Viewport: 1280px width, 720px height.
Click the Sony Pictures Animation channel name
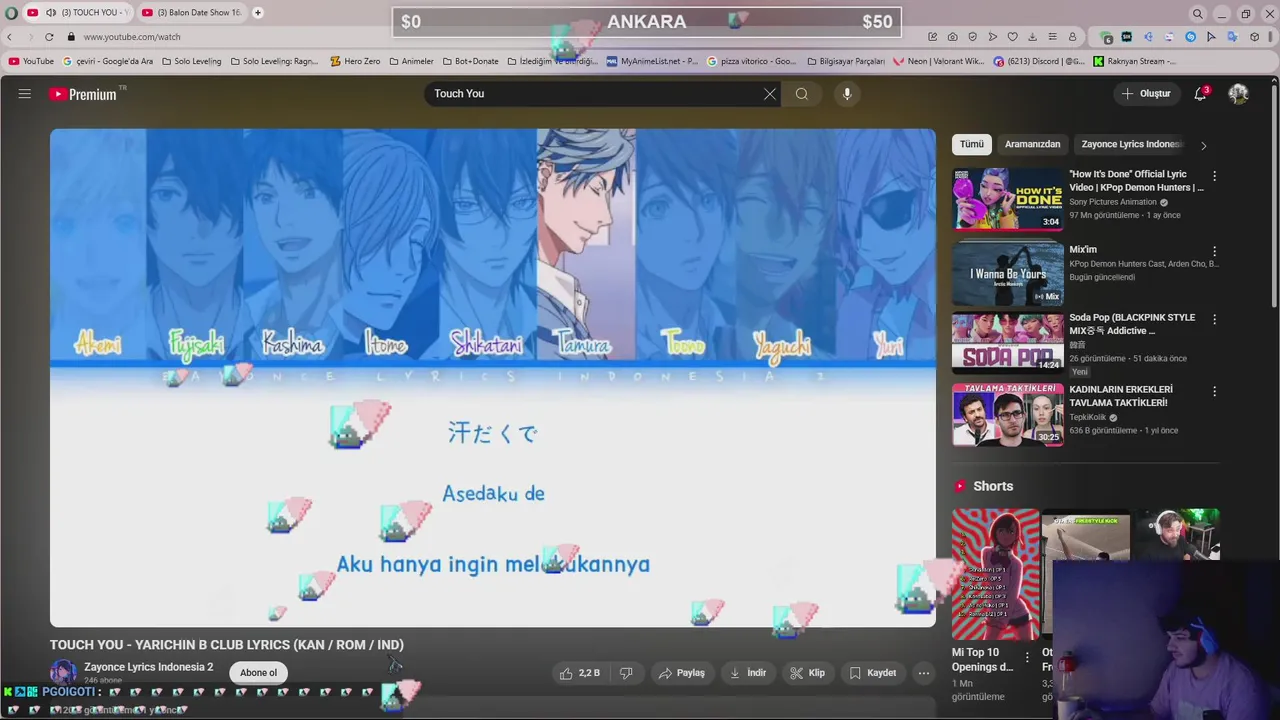1113,202
